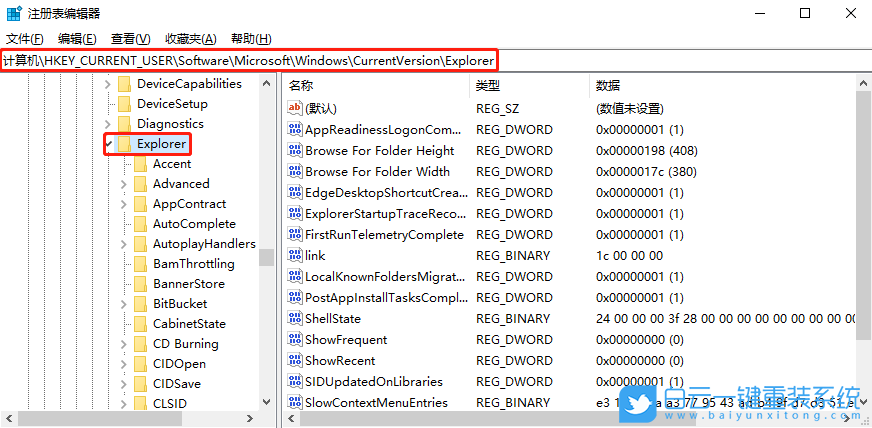Click the 0x0000017c (380) data cell
Viewport: 872px width, 428px height.
tap(646, 172)
